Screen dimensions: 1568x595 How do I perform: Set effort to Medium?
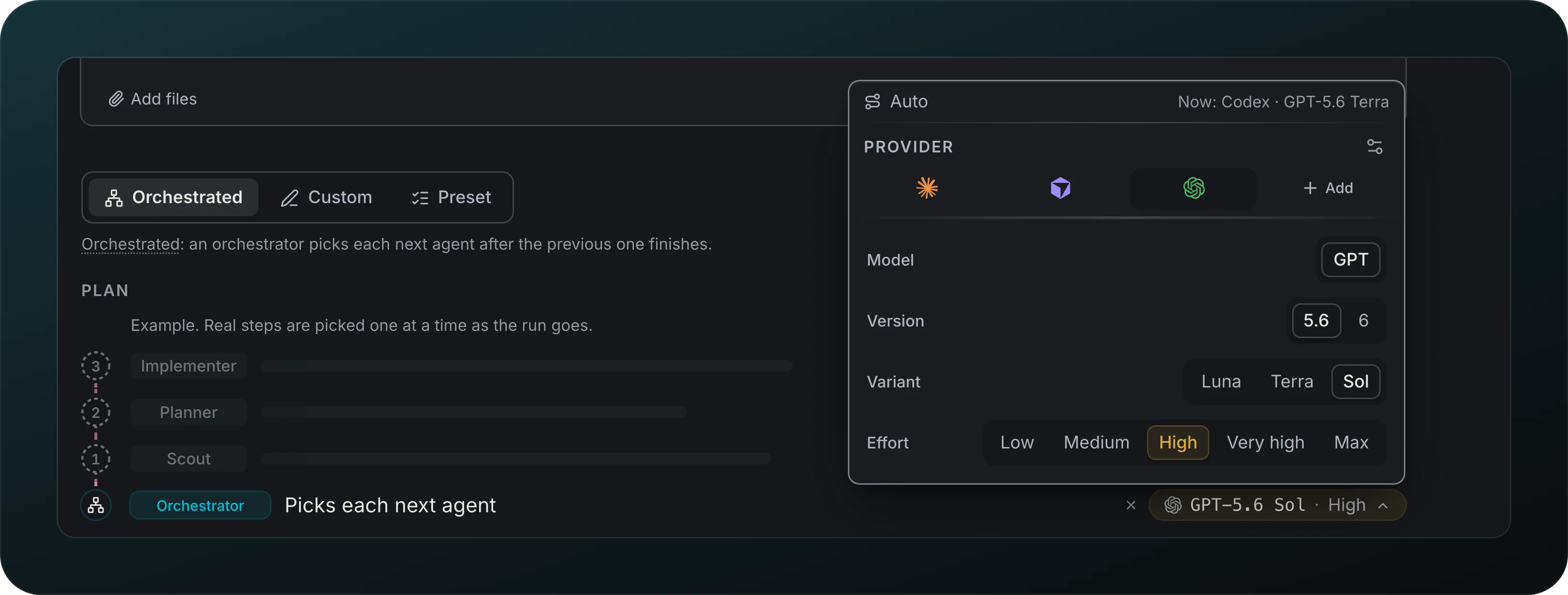click(x=1096, y=442)
